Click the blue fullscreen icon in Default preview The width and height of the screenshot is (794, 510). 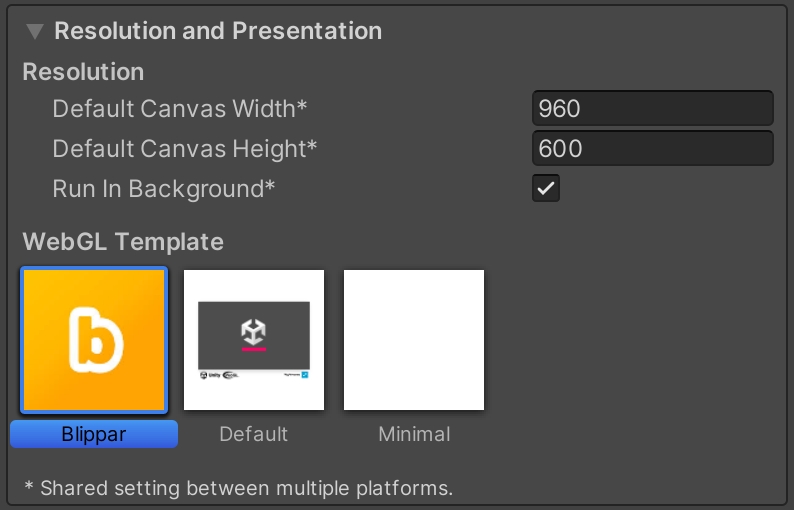coord(305,376)
